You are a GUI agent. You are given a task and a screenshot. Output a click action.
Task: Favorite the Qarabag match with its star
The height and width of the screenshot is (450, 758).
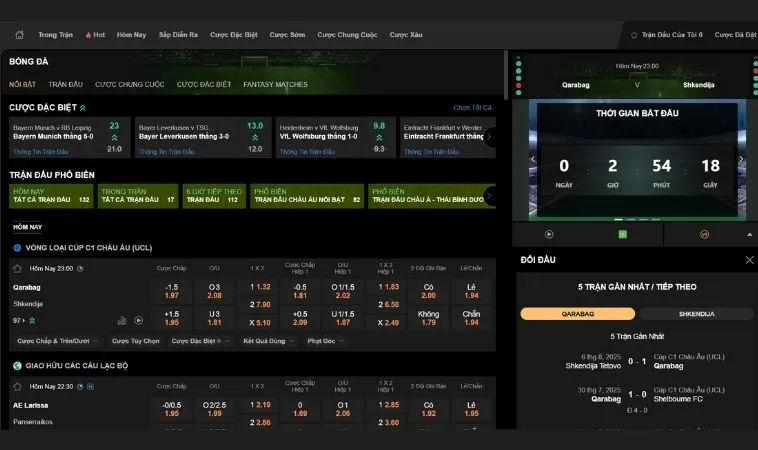click(x=18, y=269)
